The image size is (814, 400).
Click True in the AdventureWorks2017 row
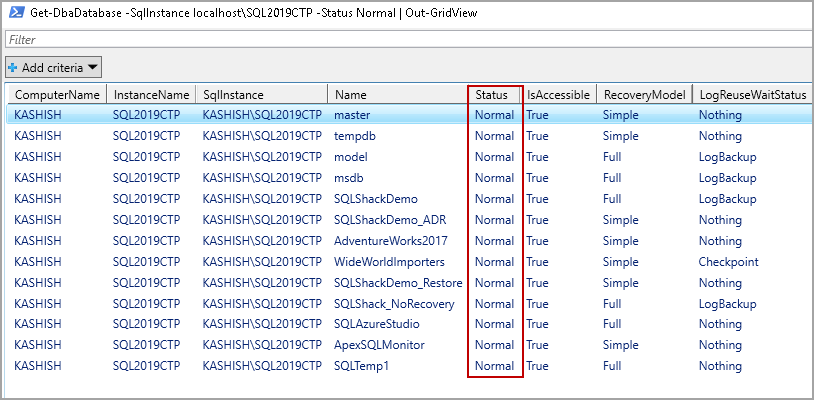tap(537, 241)
